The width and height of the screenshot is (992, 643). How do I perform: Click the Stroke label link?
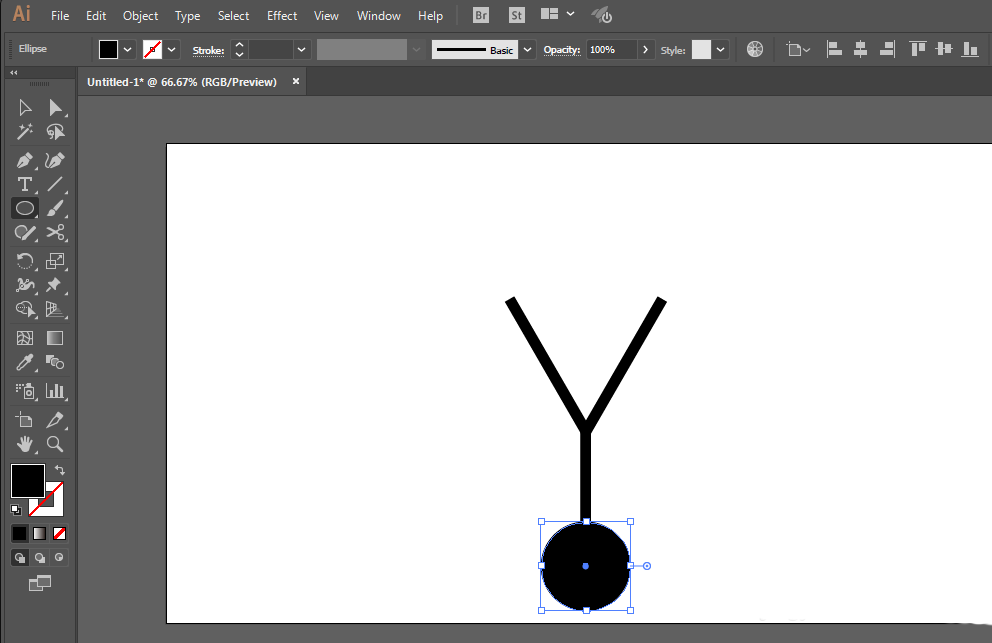pos(208,50)
